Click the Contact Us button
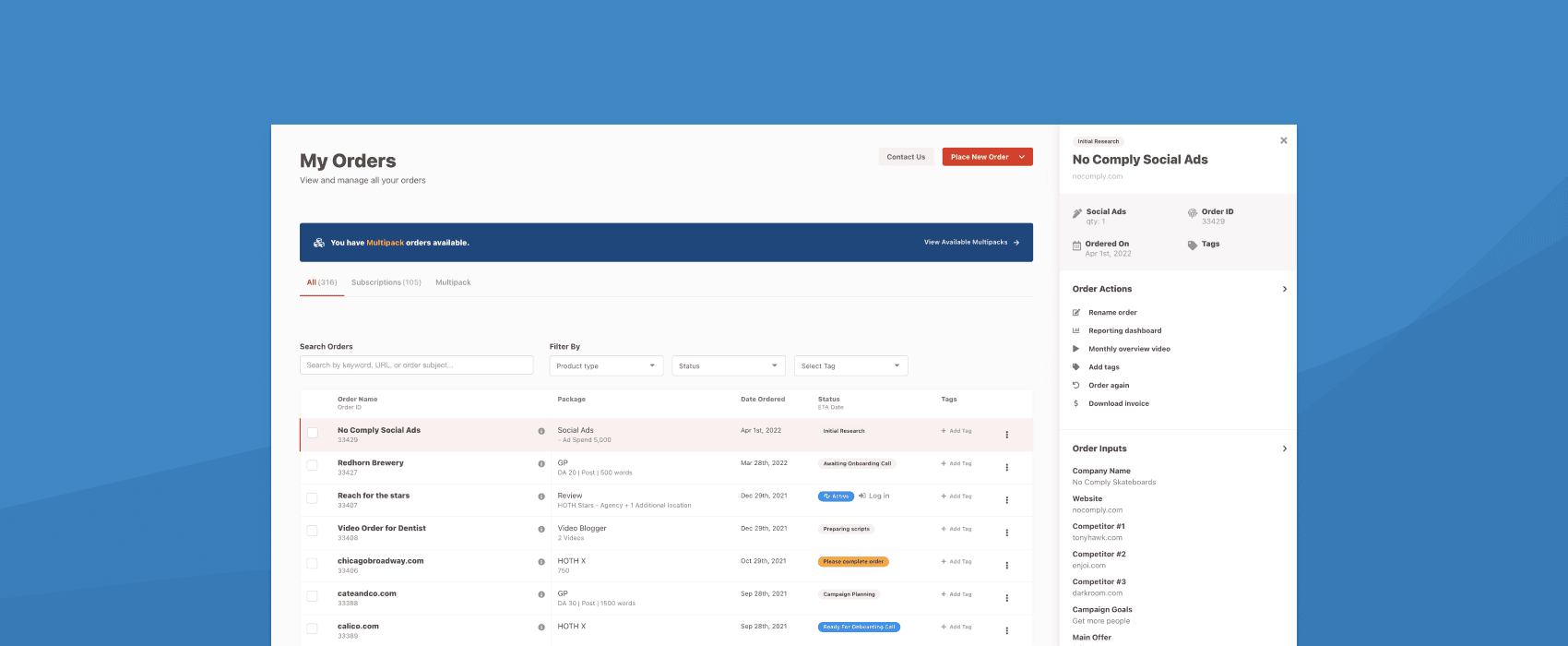1568x646 pixels. coord(906,157)
